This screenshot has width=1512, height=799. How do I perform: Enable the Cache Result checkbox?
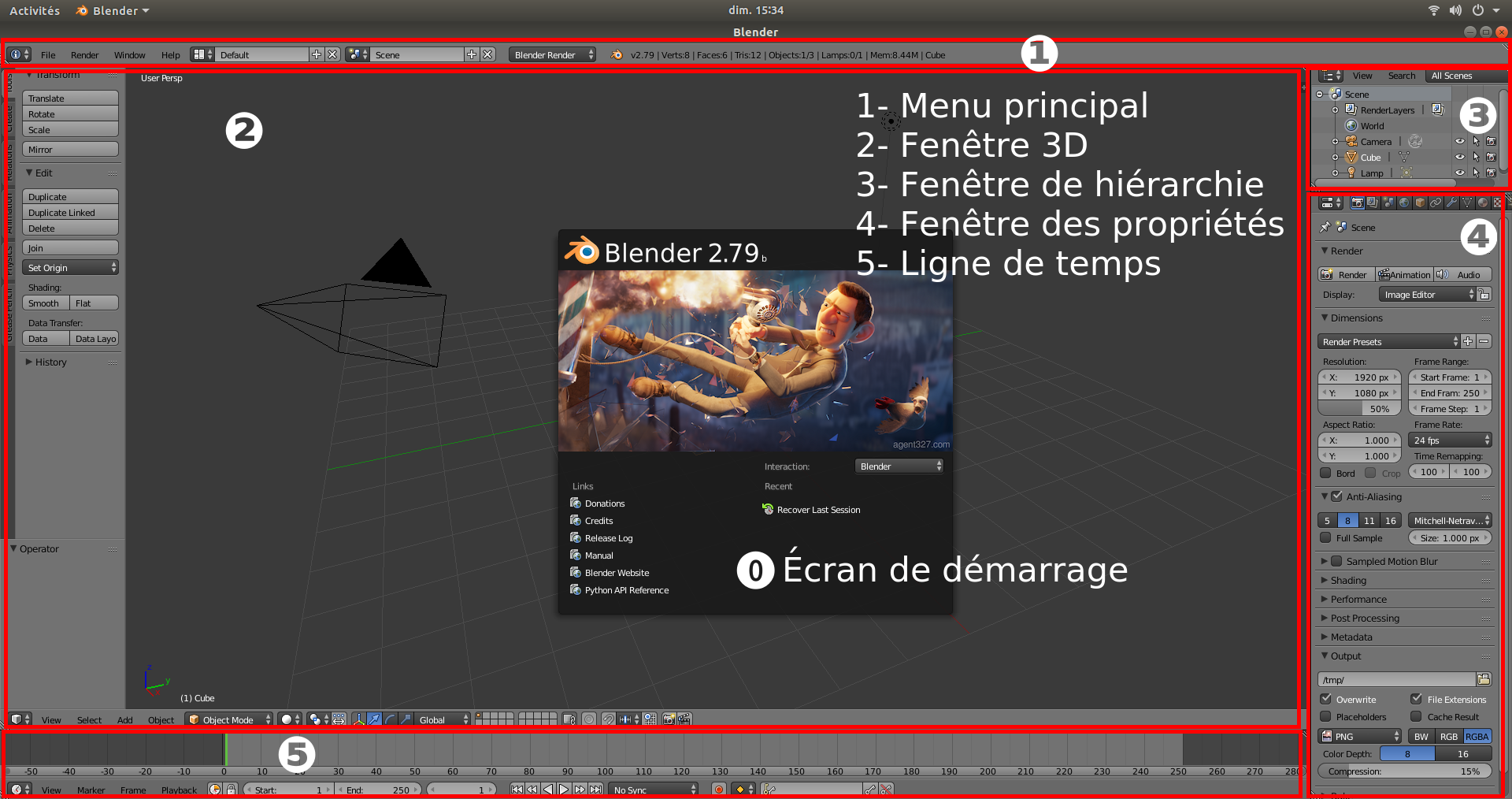pyautogui.click(x=1416, y=716)
